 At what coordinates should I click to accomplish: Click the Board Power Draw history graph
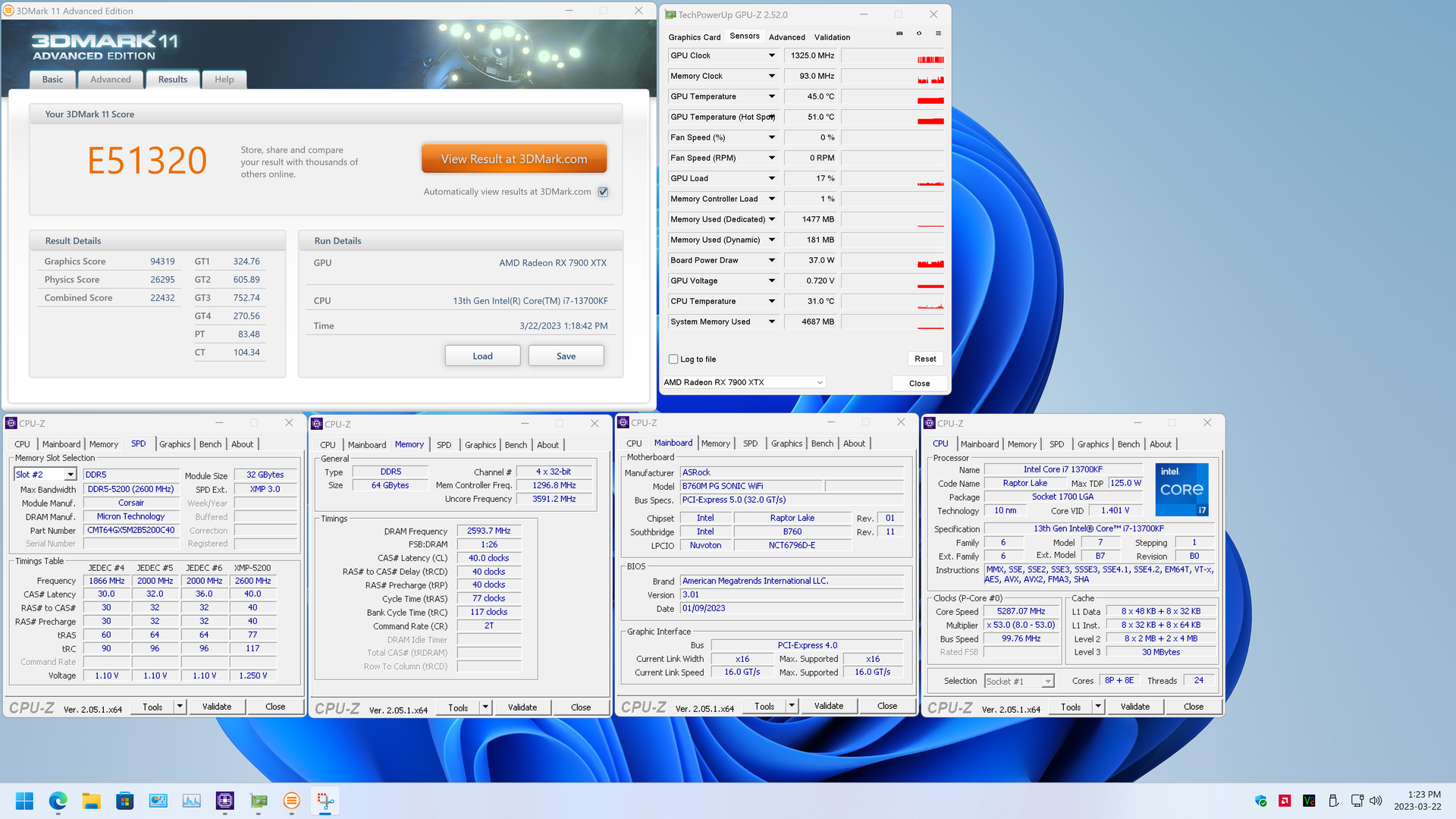(x=893, y=260)
